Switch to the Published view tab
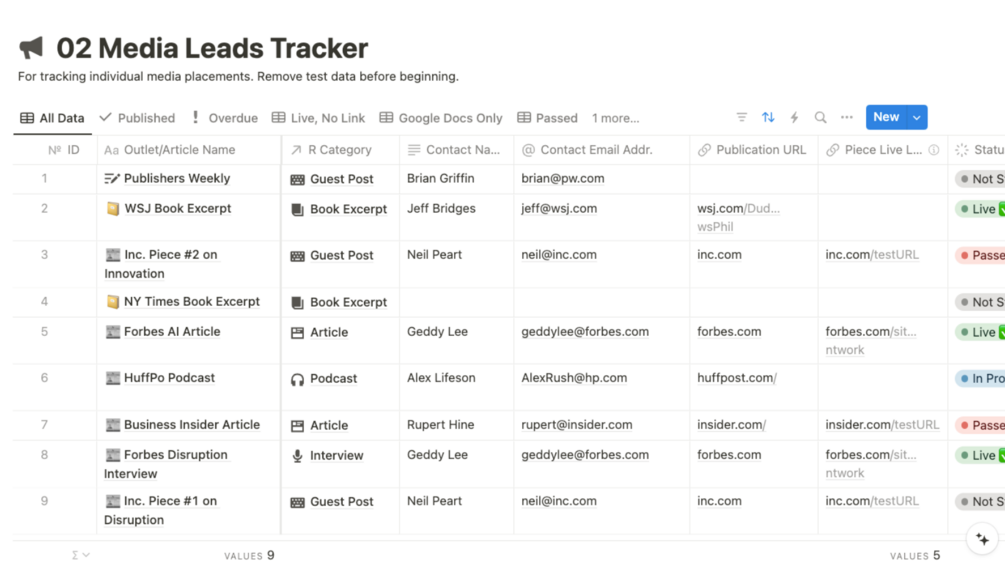Viewport: 1005px width, 566px height. coord(137,118)
